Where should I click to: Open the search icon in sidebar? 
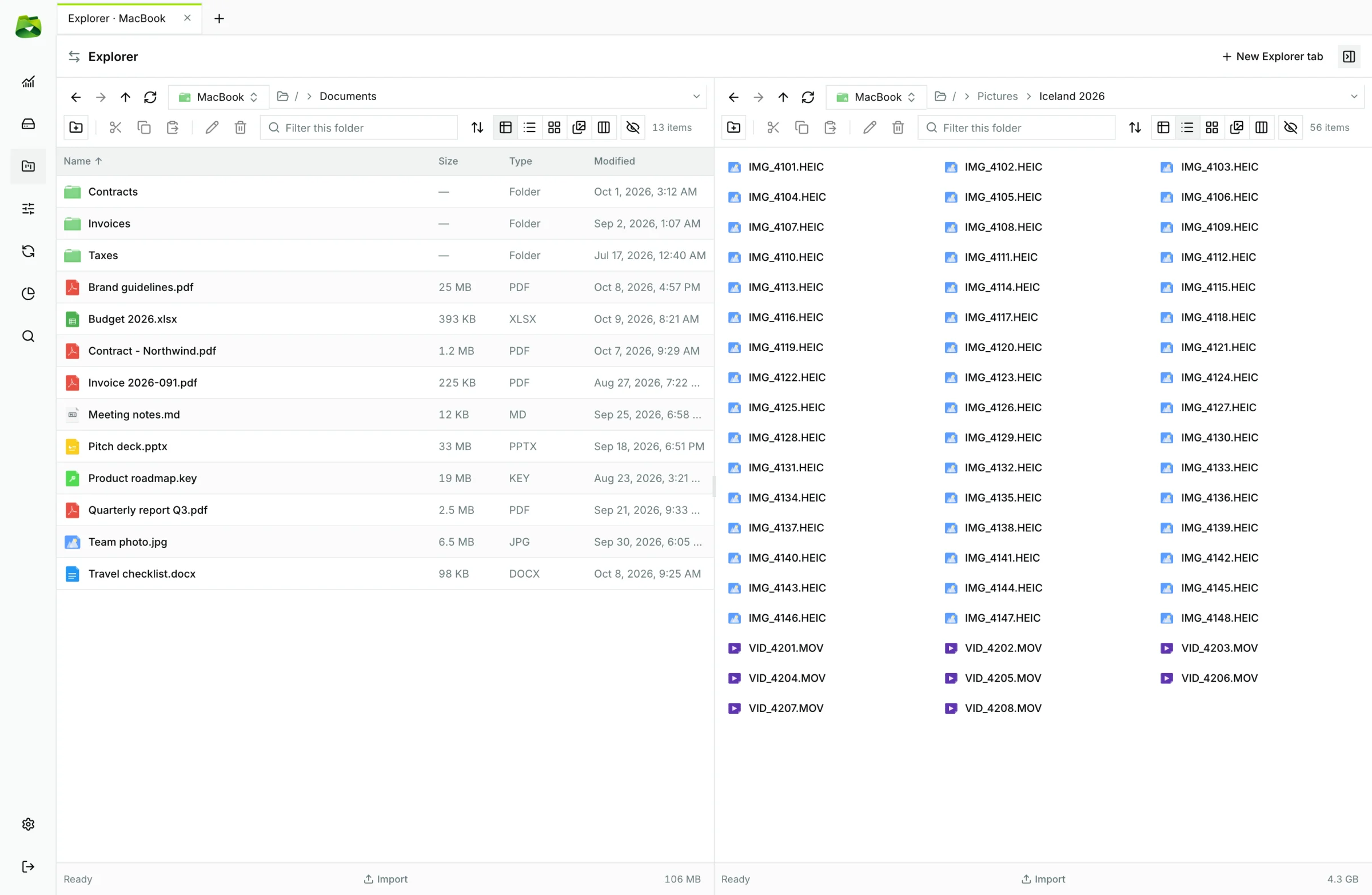[x=28, y=336]
